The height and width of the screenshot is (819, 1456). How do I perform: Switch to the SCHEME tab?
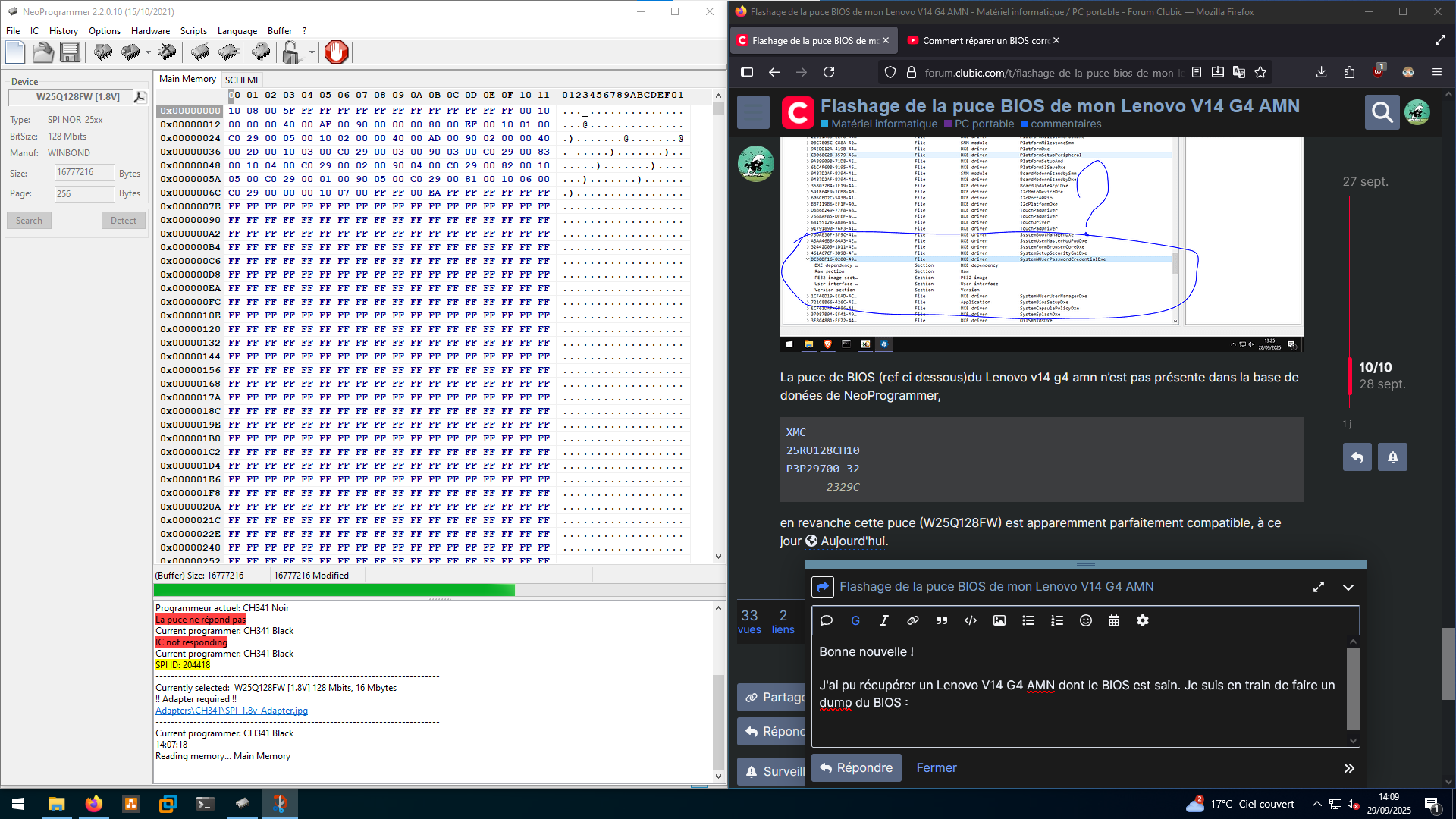[243, 80]
